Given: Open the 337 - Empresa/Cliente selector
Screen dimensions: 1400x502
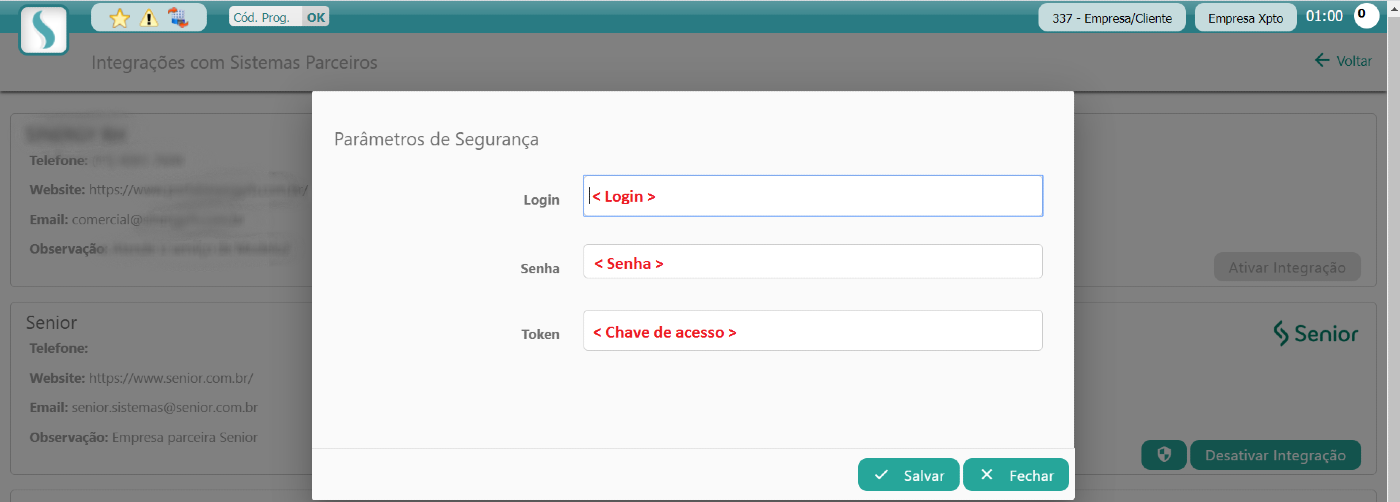Looking at the screenshot, I should tap(1112, 17).
